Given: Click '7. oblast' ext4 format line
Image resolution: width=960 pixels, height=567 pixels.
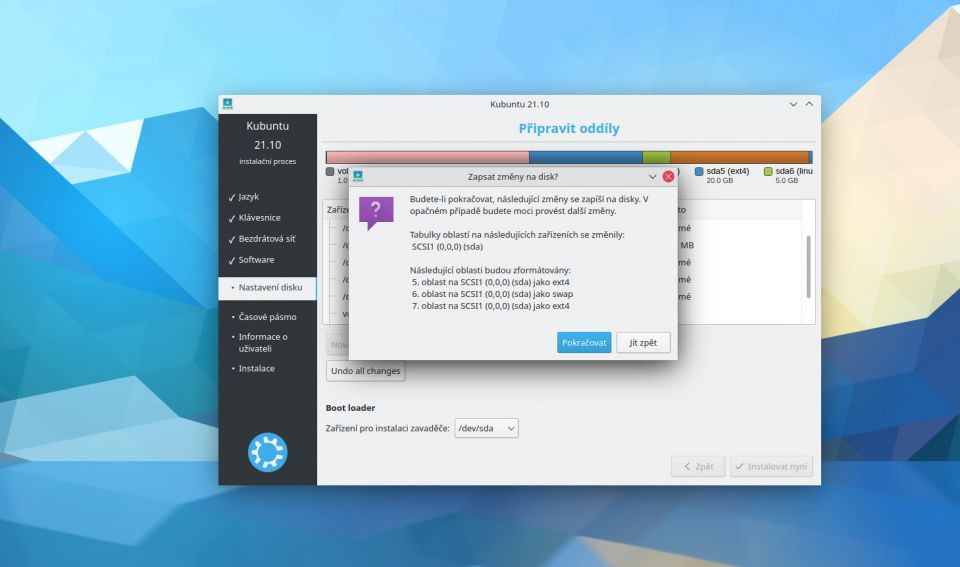Looking at the screenshot, I should 490,306.
